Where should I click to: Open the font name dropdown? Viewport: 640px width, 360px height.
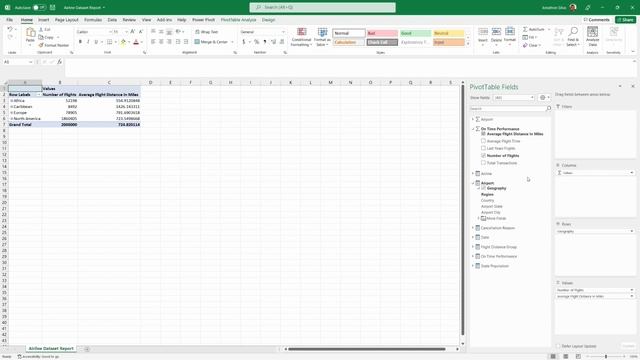(110, 32)
